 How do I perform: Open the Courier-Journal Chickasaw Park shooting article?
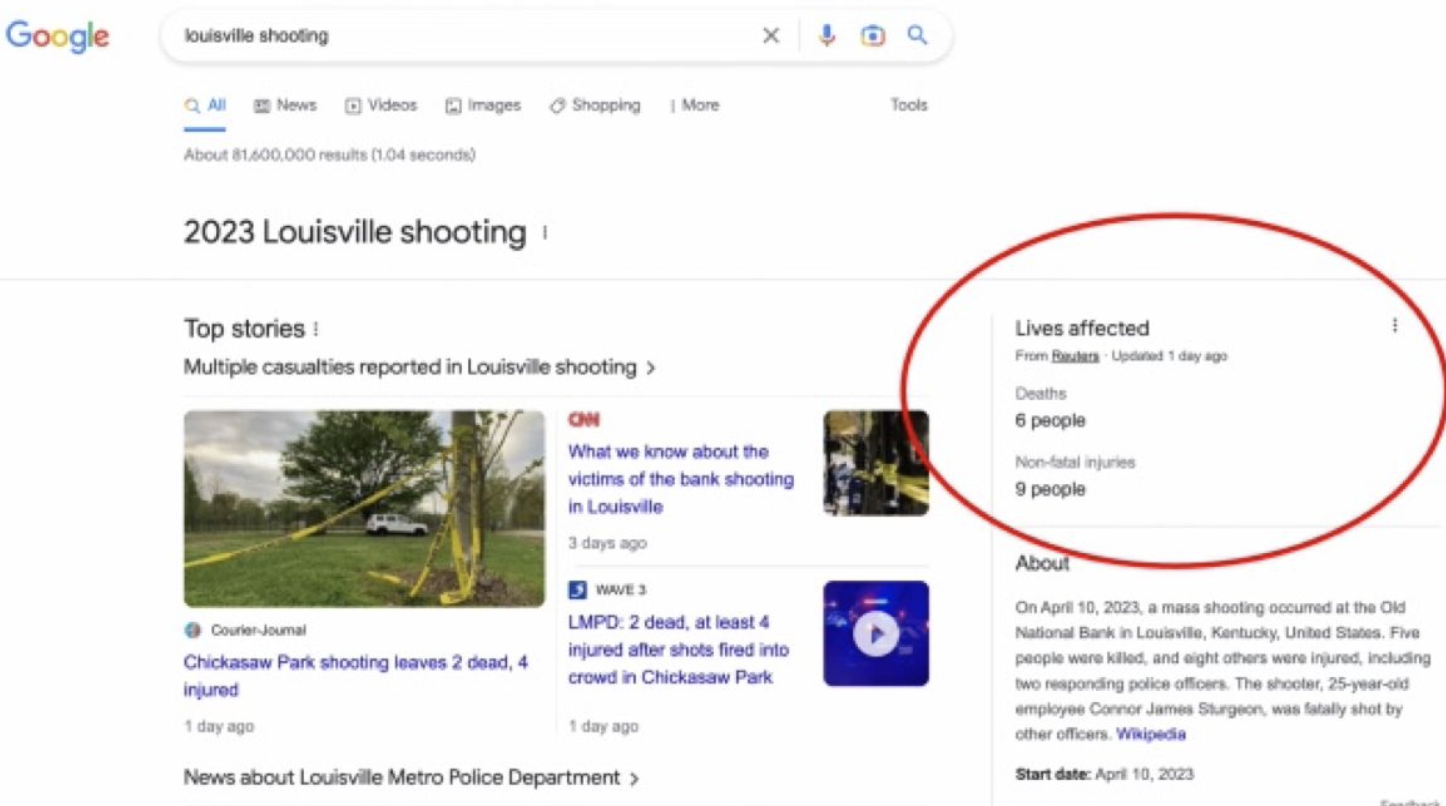click(356, 676)
